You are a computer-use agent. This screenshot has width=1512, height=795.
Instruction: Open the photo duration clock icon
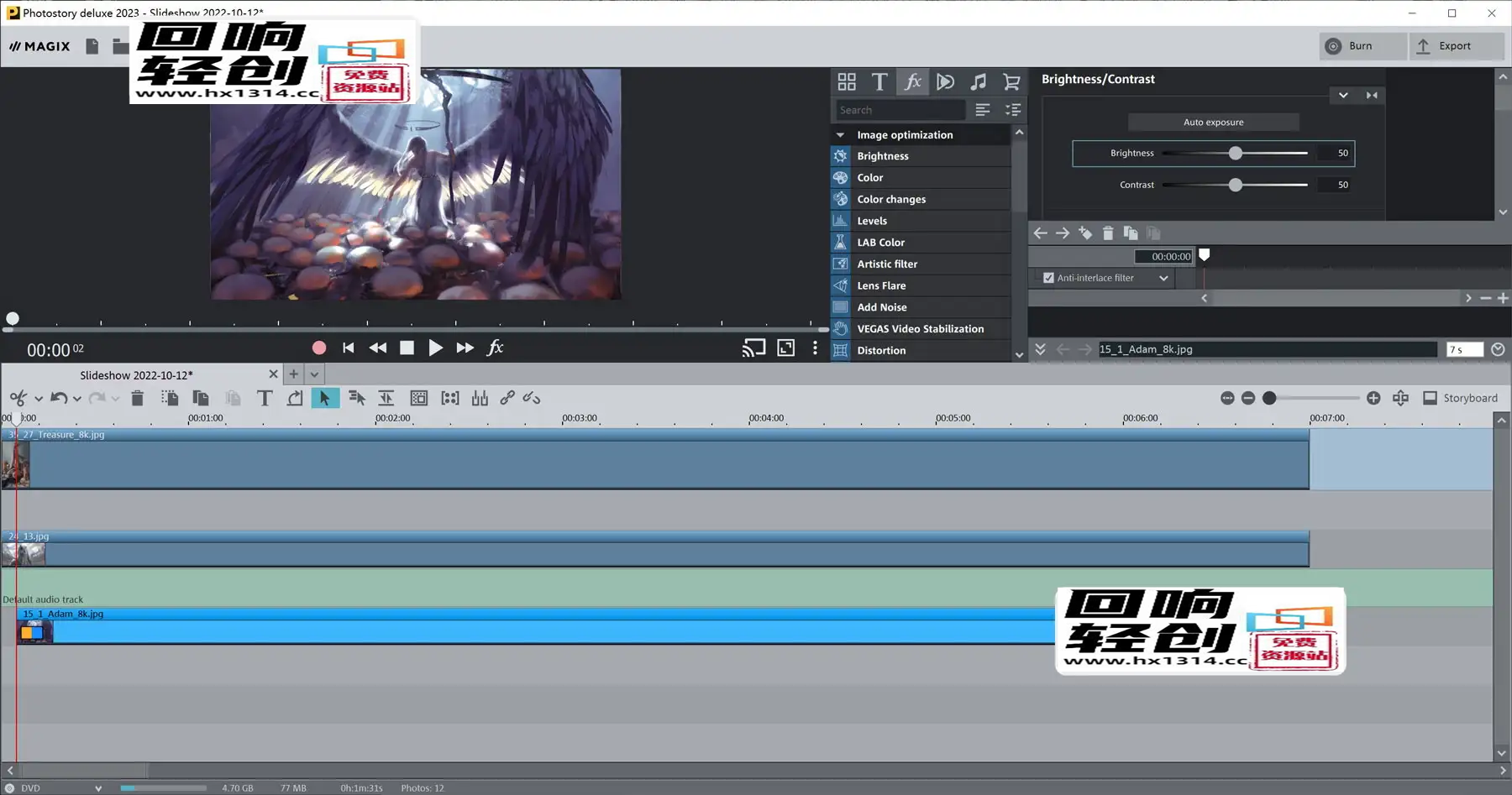pyautogui.click(x=1498, y=349)
